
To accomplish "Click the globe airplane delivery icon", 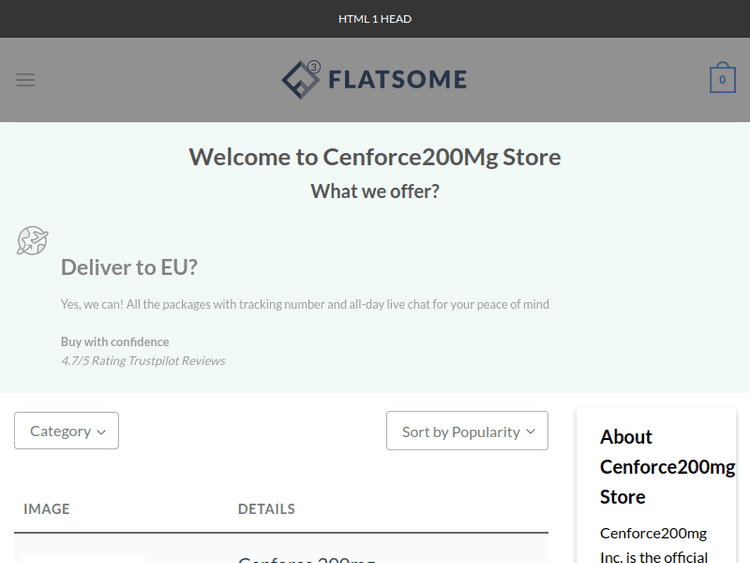I will click(x=33, y=241).
